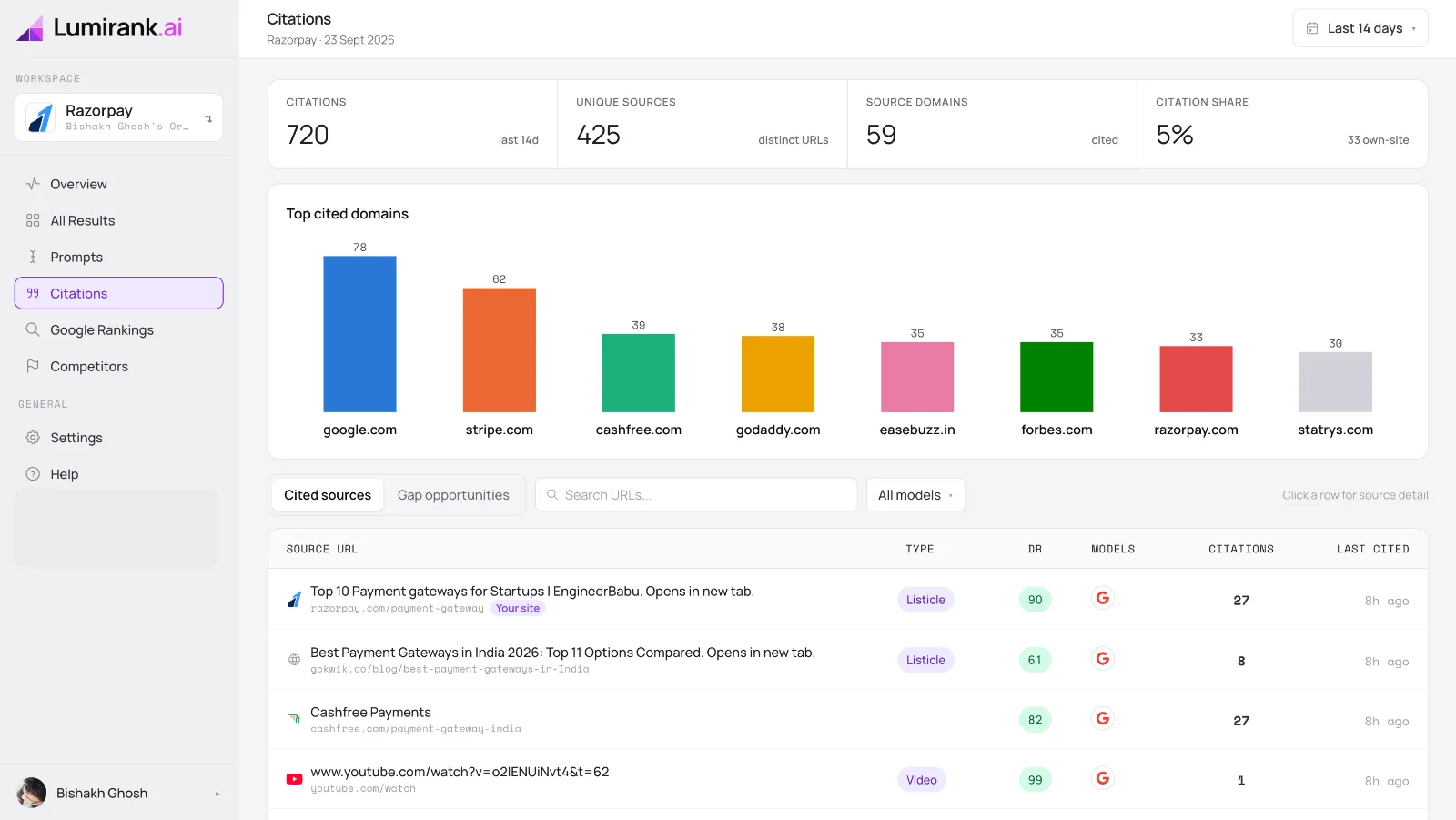Click the orange stripe.com bar
Image resolution: width=1456 pixels, height=820 pixels.
coord(499,350)
